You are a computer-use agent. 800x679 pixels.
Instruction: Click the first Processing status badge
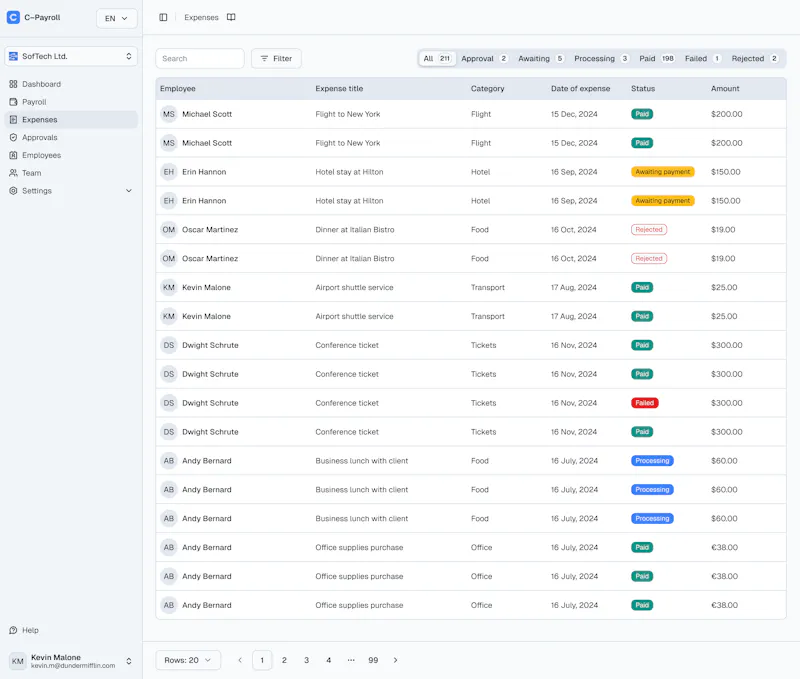point(652,461)
